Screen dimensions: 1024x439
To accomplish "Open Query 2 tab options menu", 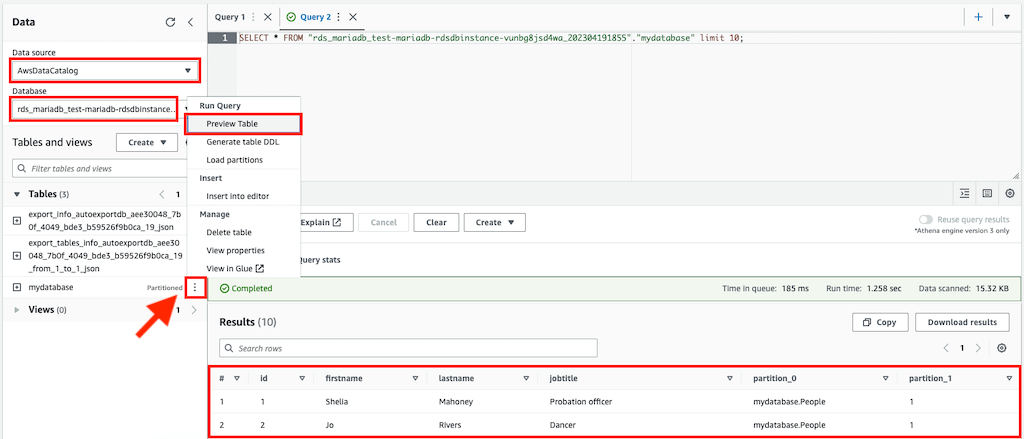I will (x=339, y=17).
